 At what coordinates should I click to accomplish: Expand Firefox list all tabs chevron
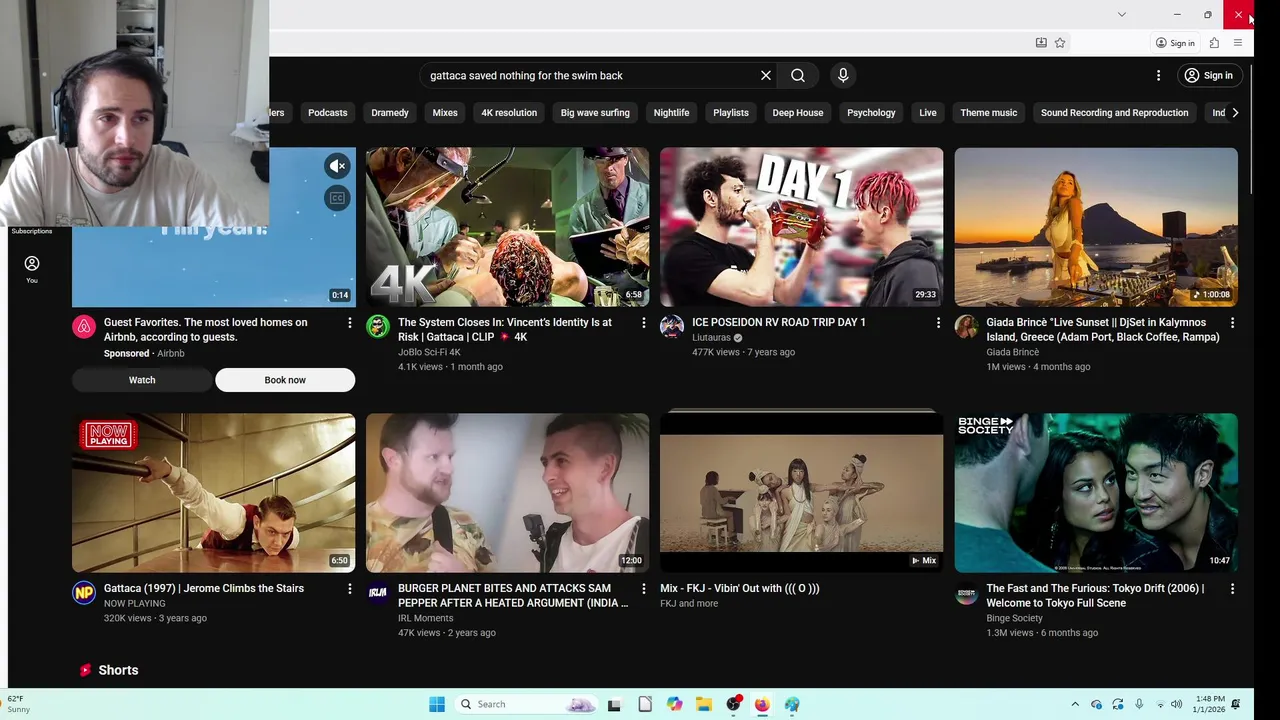1121,14
